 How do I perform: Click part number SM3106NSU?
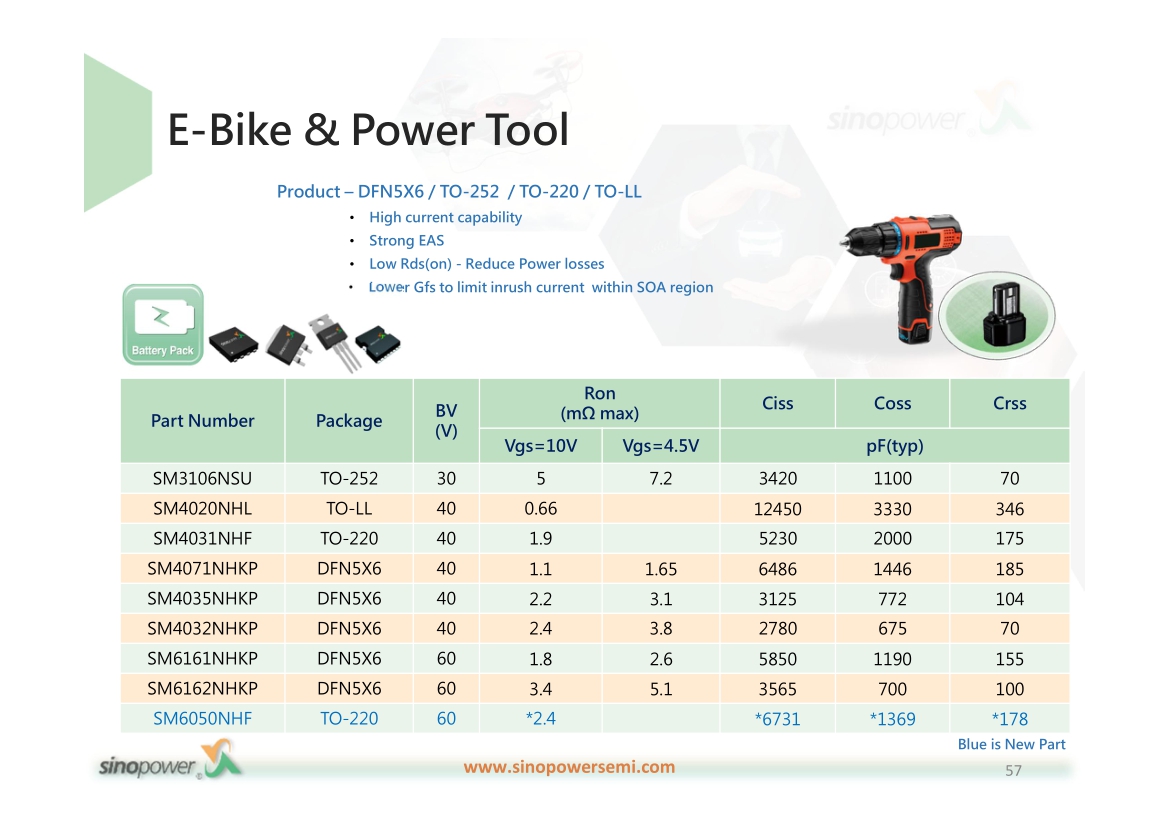(202, 478)
